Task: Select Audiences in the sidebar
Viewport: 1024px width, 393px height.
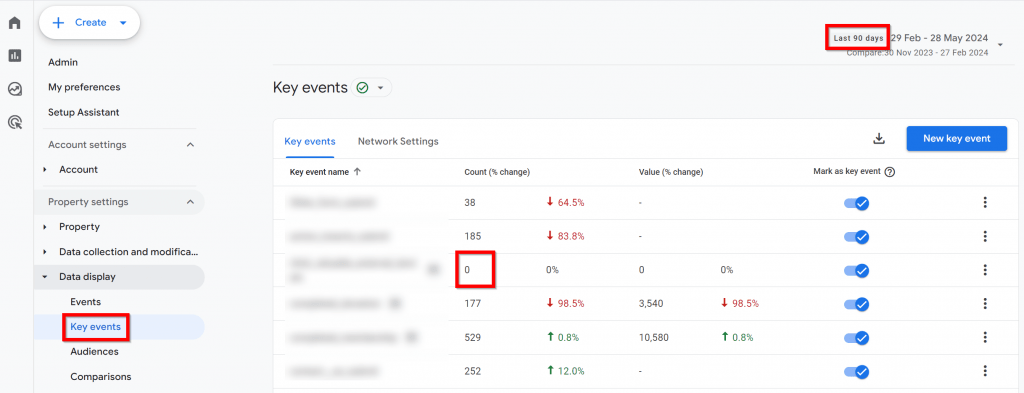Action: coord(94,351)
